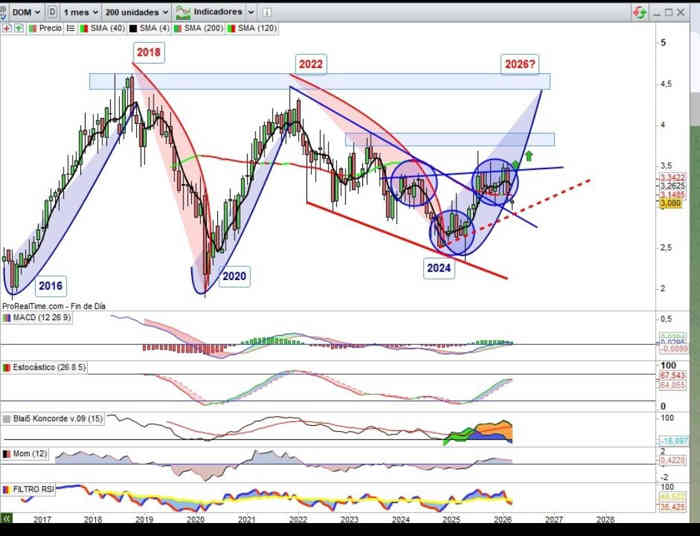Click the black SMA (4) color swatch
Image resolution: width=700 pixels, height=536 pixels.
point(130,28)
